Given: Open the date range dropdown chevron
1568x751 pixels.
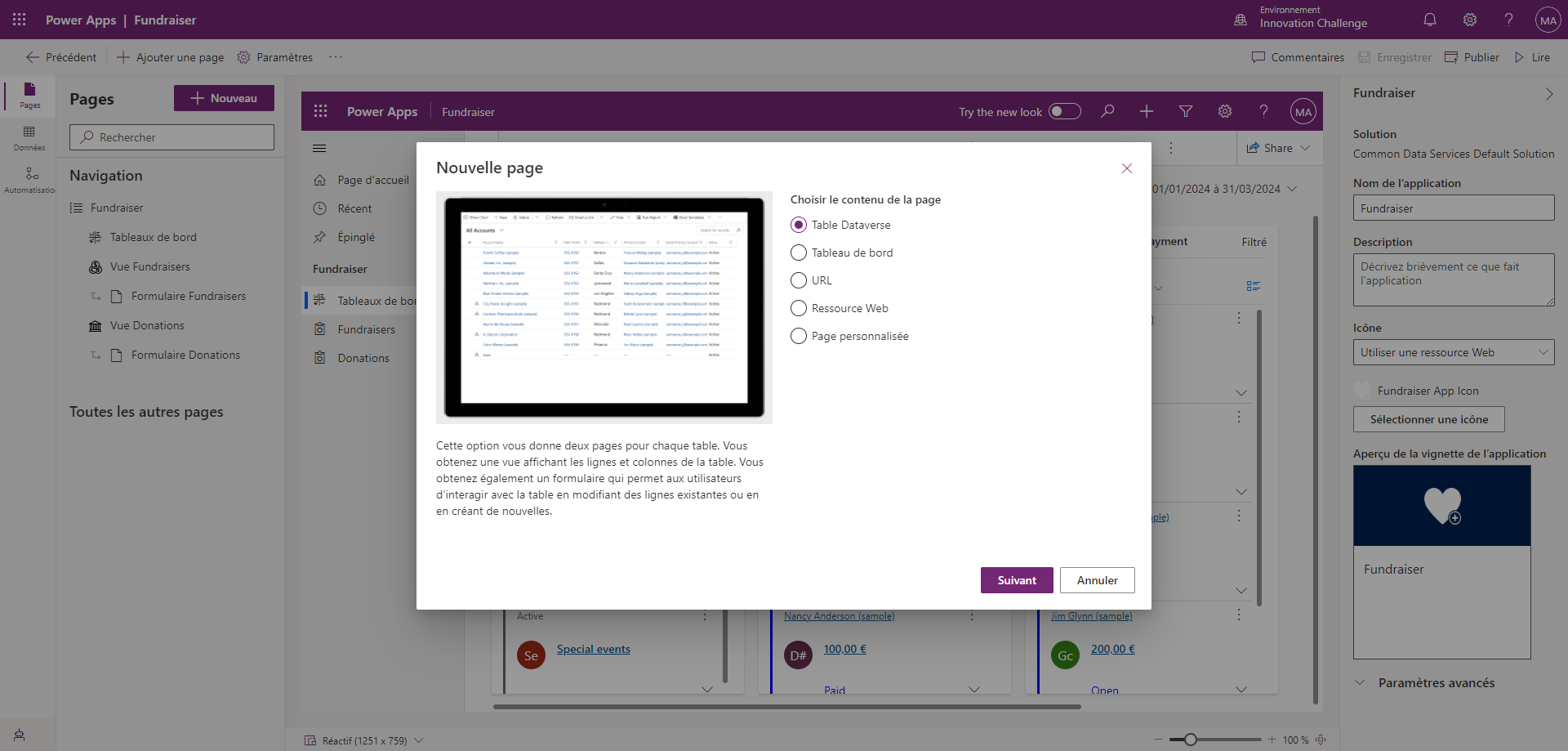Looking at the screenshot, I should [x=1292, y=189].
